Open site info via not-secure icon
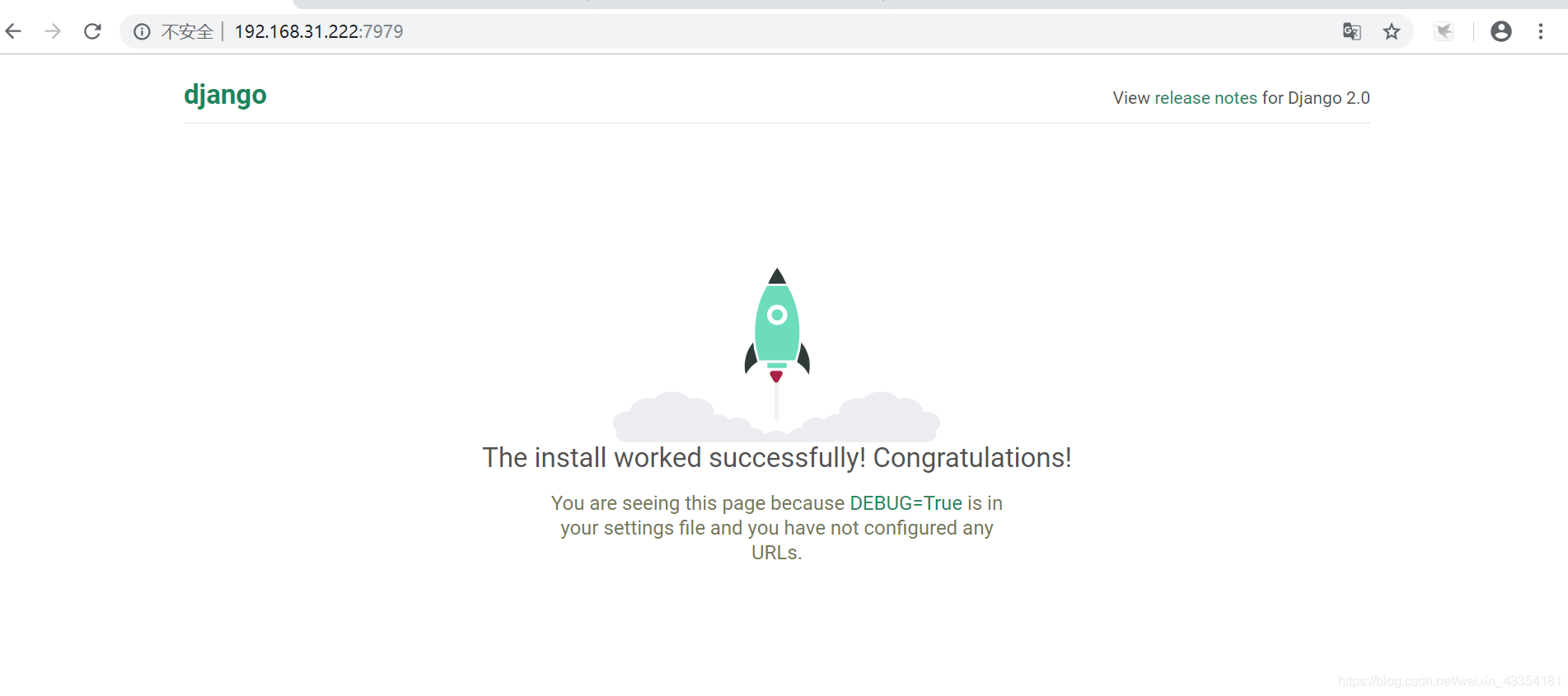Viewport: 1568px width, 696px height. tap(142, 31)
